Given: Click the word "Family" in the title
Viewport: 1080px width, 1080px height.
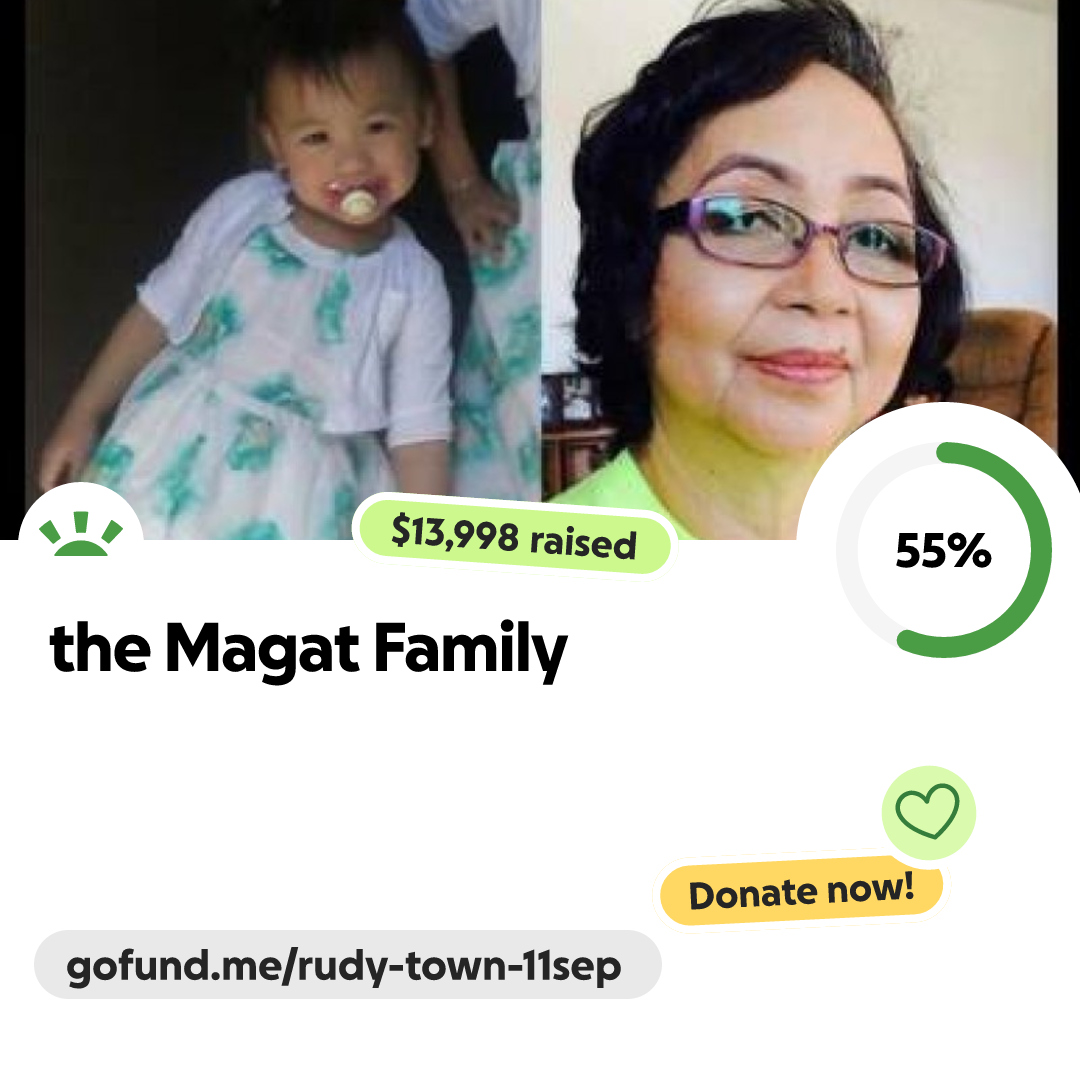Looking at the screenshot, I should pos(470,650).
